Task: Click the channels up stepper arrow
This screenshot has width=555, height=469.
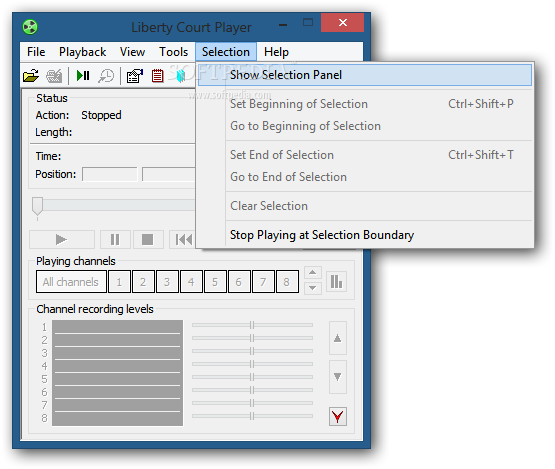Action: (x=313, y=272)
